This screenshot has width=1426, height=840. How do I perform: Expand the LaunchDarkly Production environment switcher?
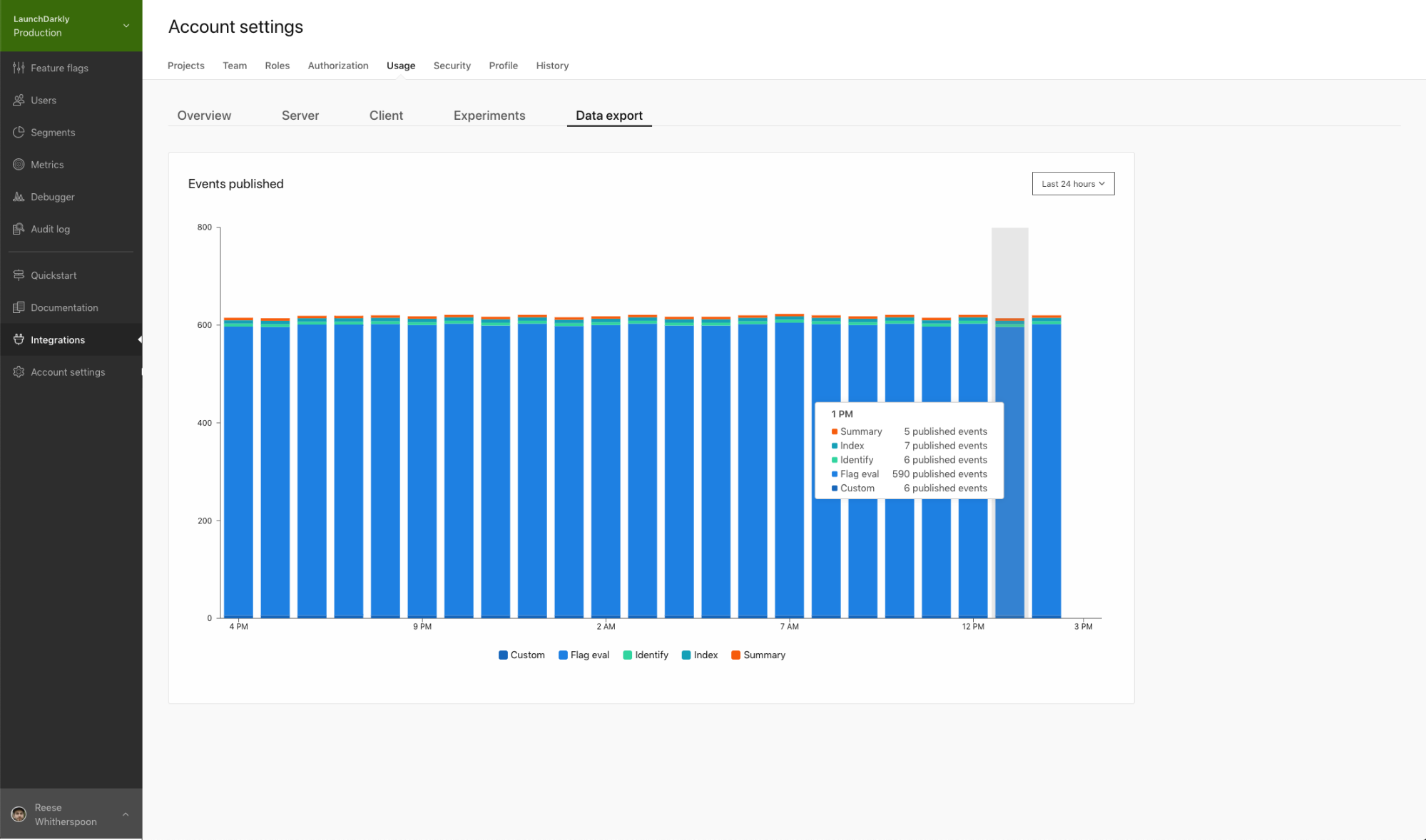(126, 26)
